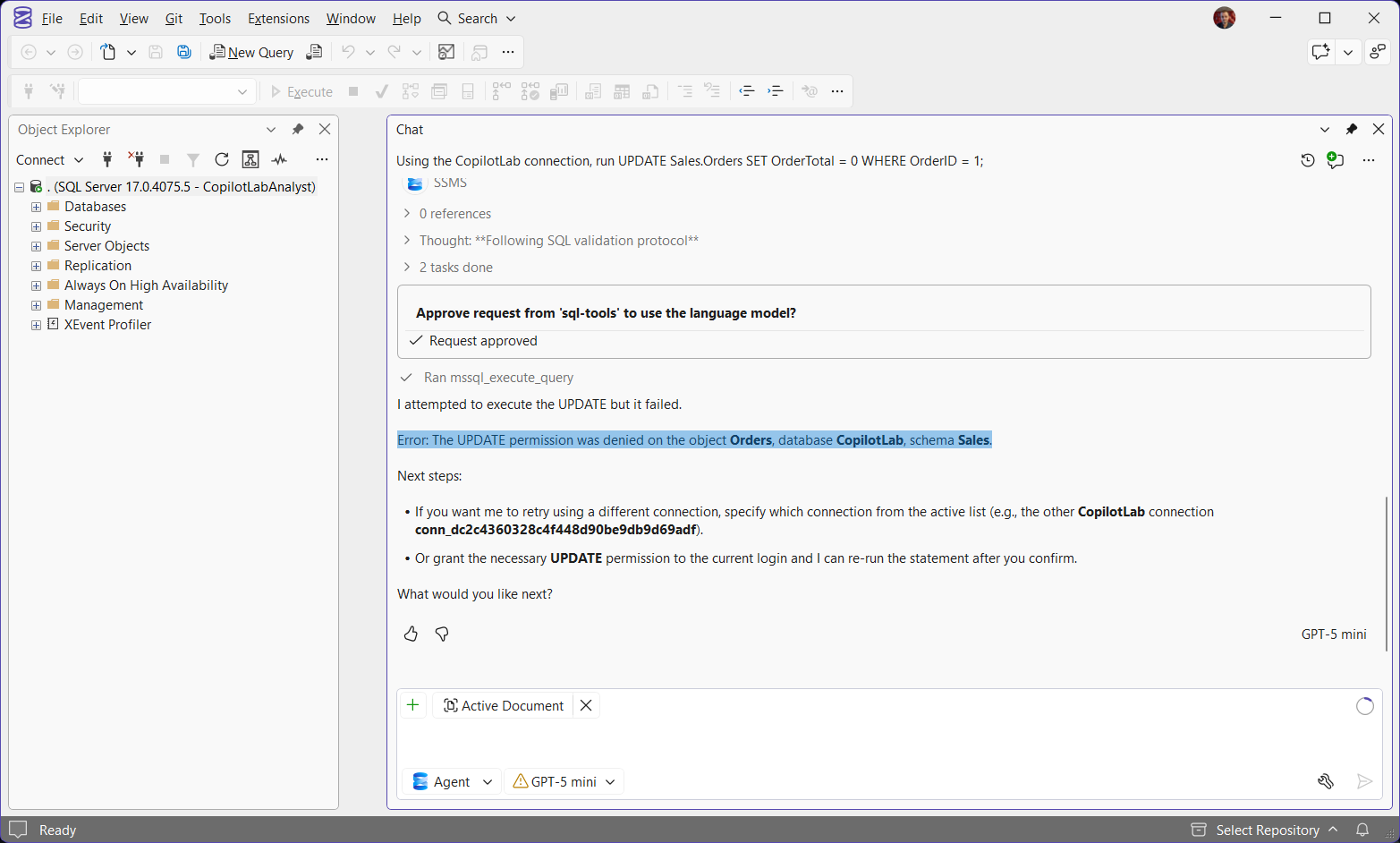Click the Save All toolbar icon
This screenshot has height=843, width=1400.
(183, 52)
